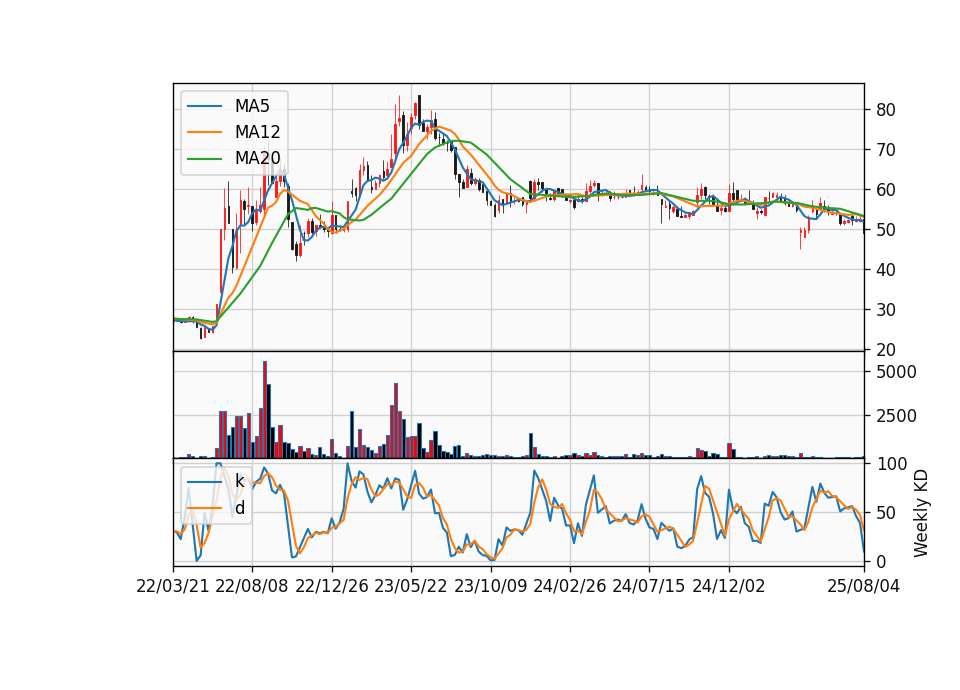This screenshot has height=690, width=960.
Task: Click the 24/12/02 date tick label
Action: pyautogui.click(x=729, y=586)
